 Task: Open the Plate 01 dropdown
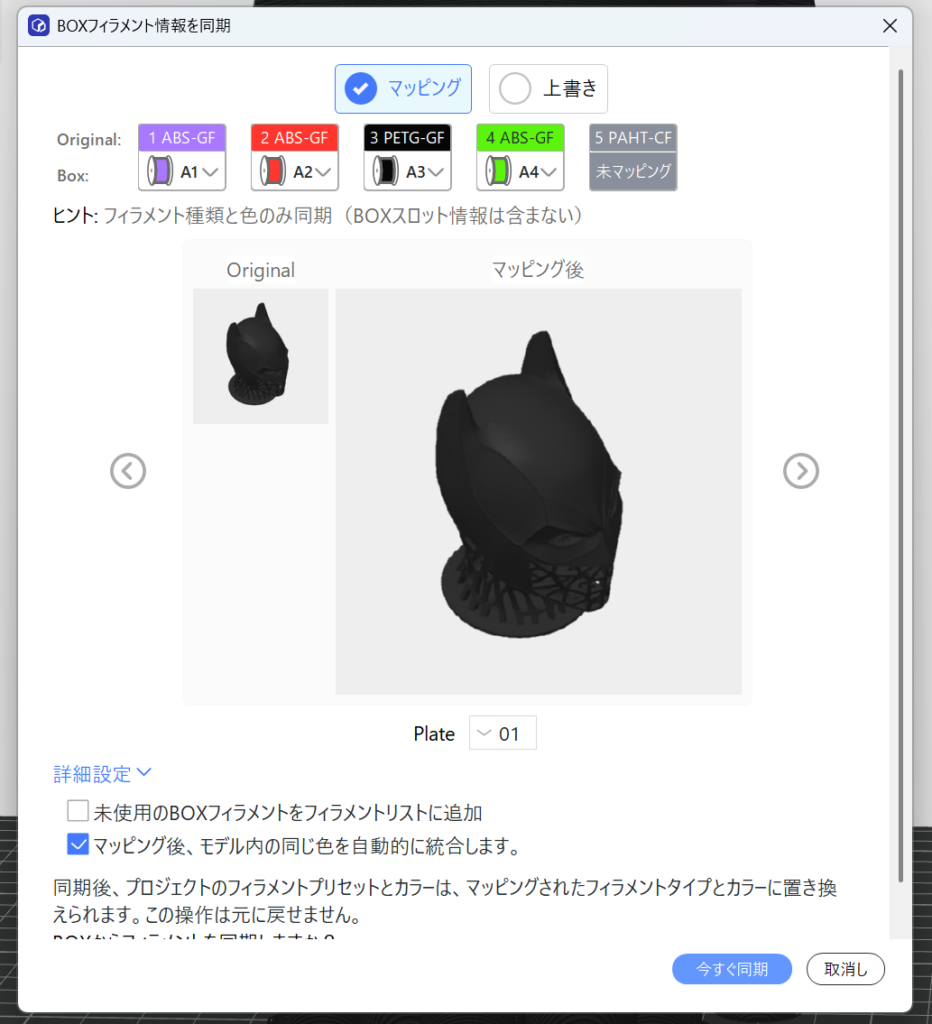pos(502,733)
